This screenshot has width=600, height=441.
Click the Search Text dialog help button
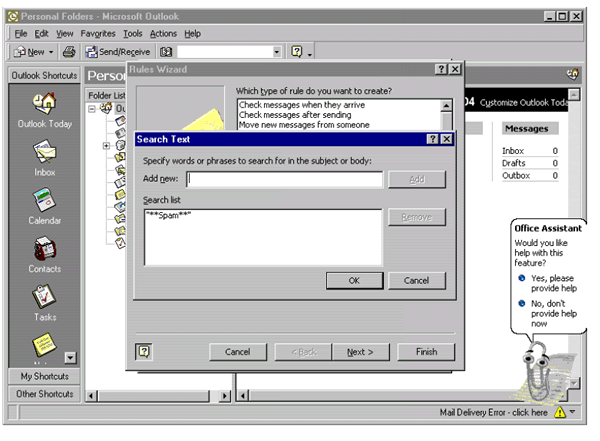click(x=432, y=139)
